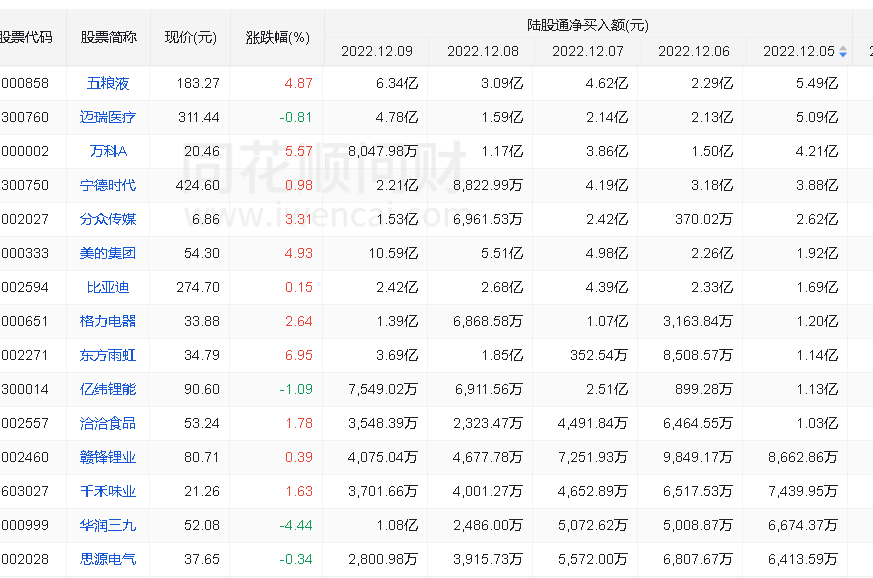Select stock code 300014
Viewport: 873px width, 578px height.
(24, 389)
